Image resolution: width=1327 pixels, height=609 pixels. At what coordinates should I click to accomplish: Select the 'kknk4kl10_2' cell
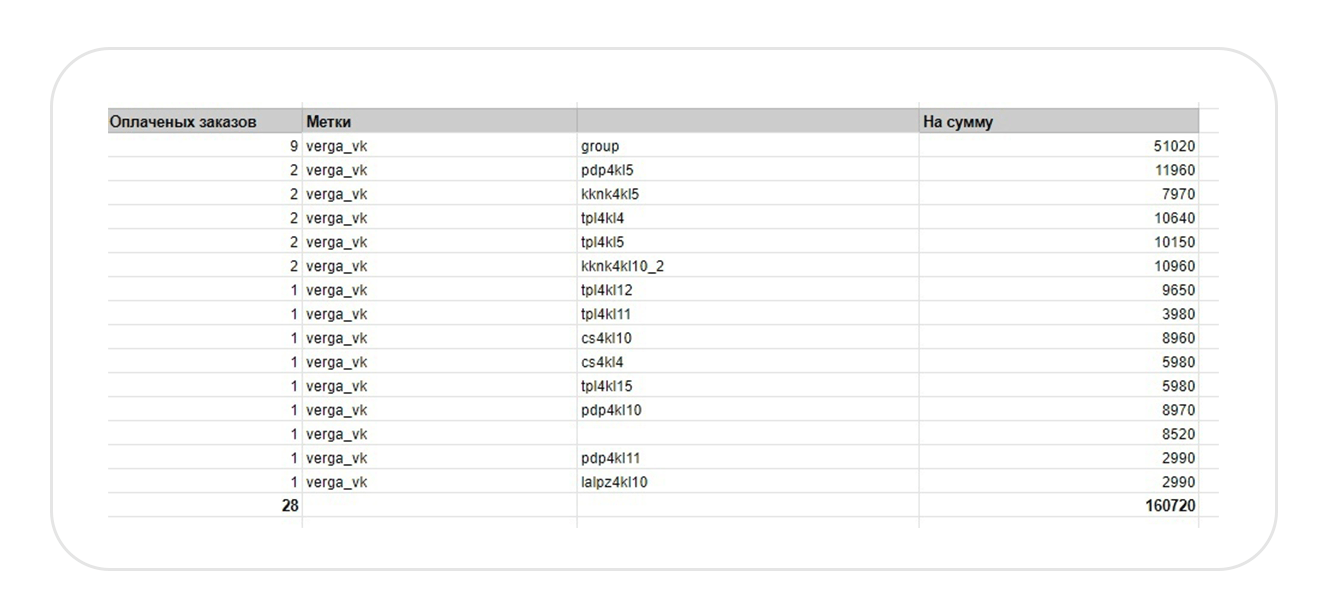coord(622,266)
